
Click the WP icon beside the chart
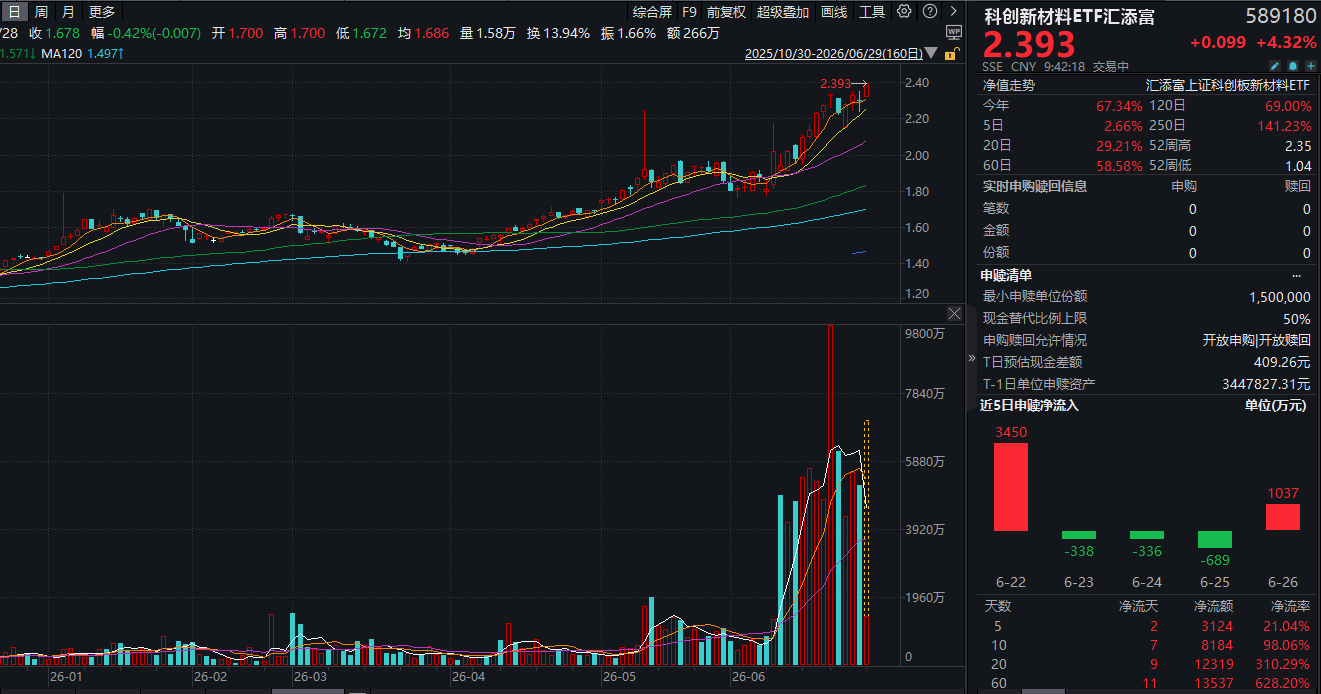[952, 32]
